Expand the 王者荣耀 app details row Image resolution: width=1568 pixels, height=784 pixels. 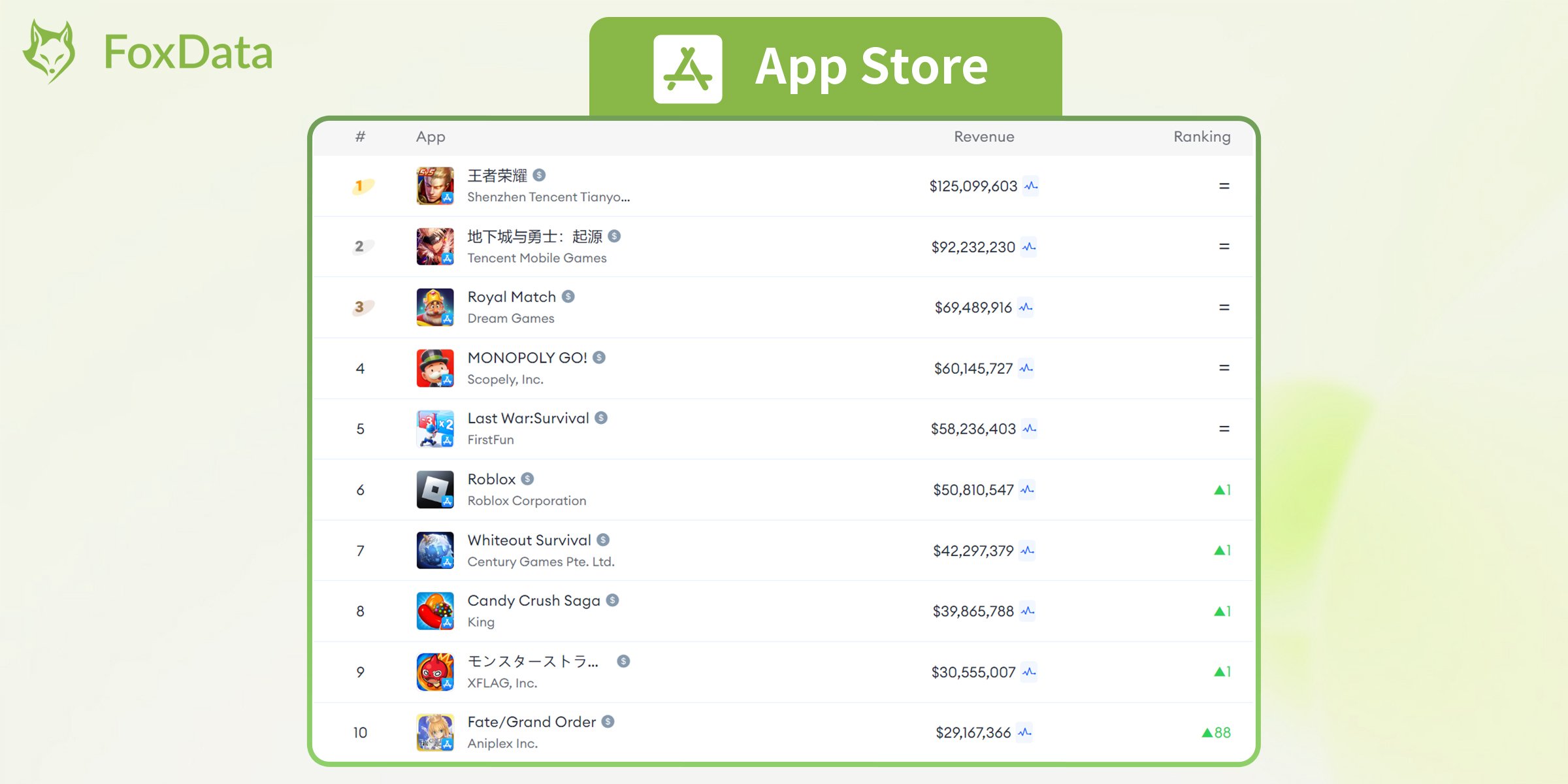785,185
